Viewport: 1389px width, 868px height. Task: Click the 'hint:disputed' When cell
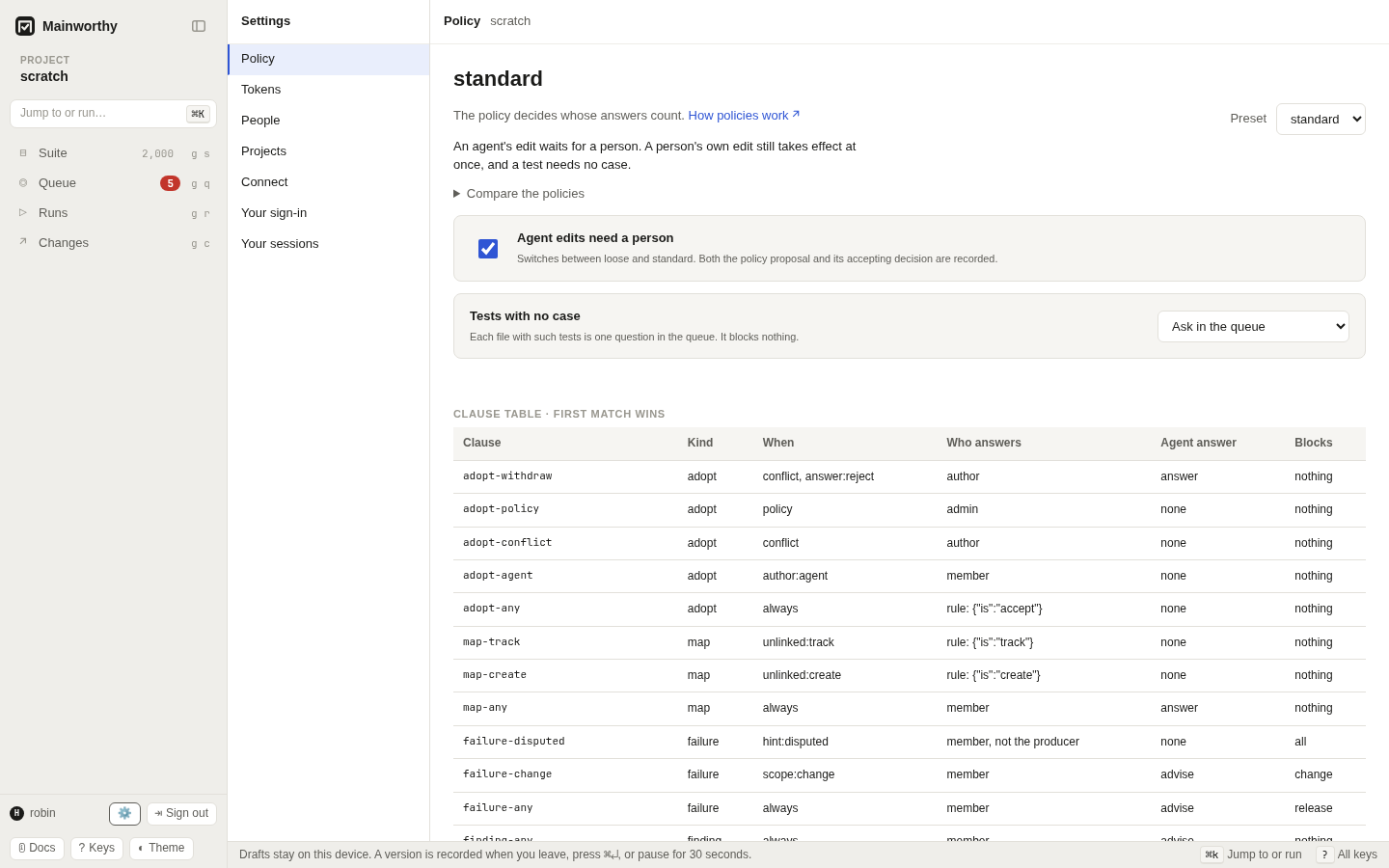pos(845,742)
